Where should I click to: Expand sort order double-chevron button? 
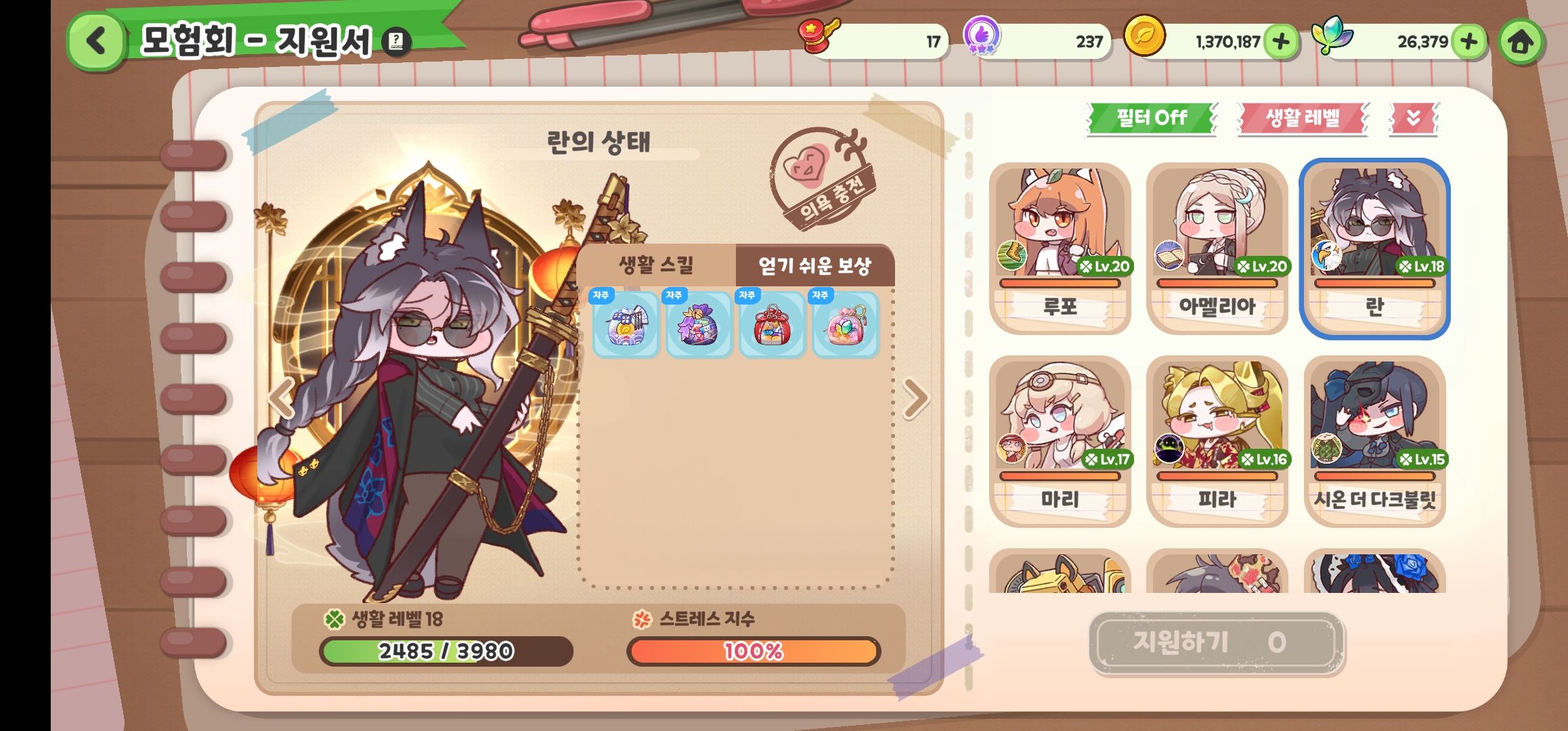[1413, 118]
